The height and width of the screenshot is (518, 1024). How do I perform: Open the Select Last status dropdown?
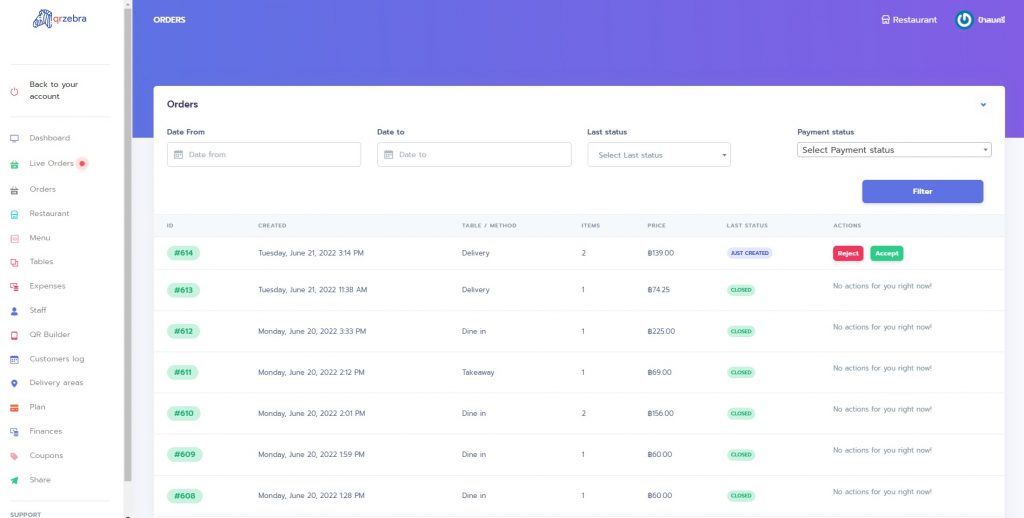[x=659, y=155]
